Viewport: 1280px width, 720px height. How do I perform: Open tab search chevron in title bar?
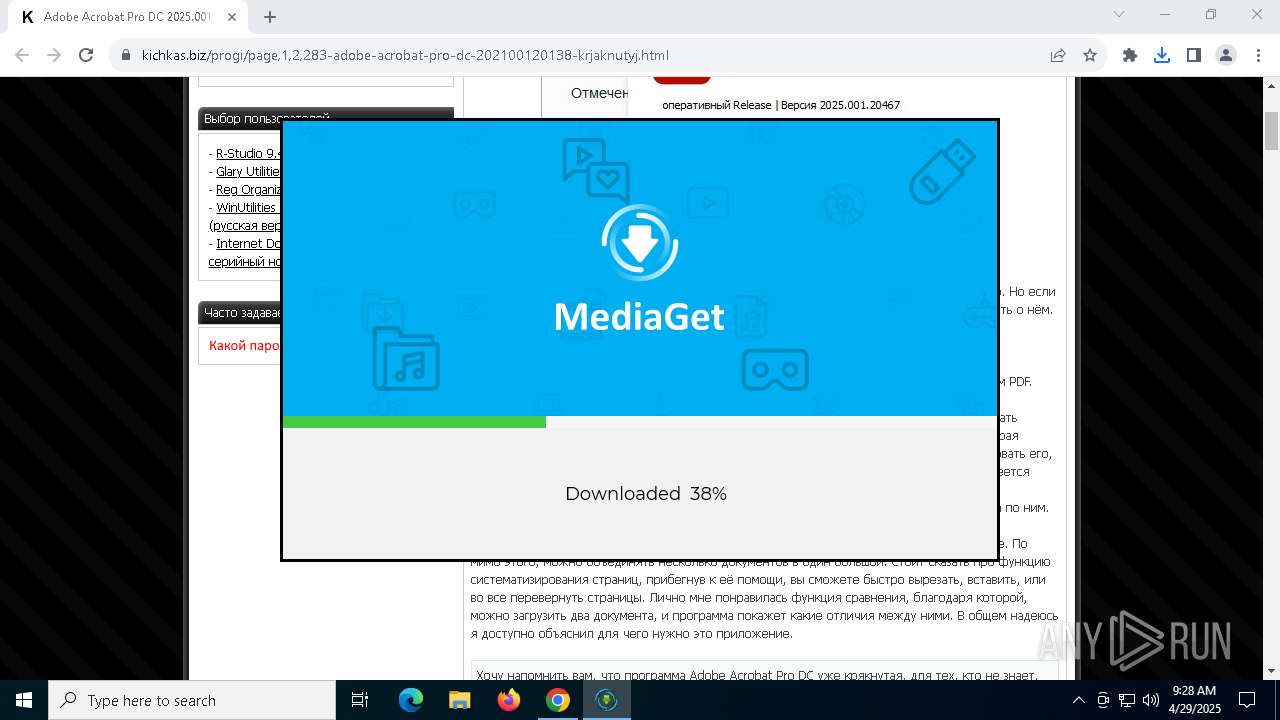coord(1119,14)
